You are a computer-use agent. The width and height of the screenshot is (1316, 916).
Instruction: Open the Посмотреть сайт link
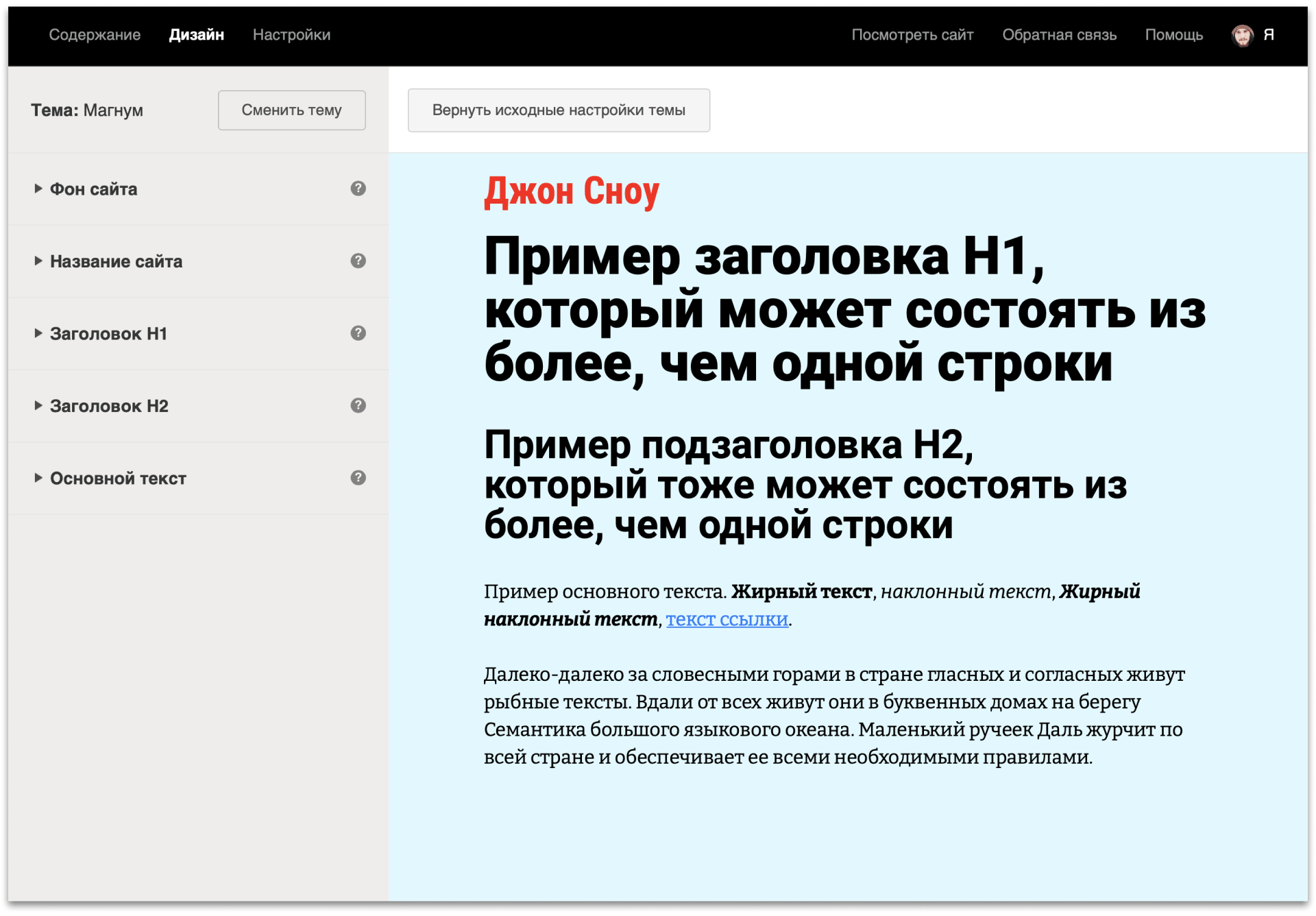912,35
